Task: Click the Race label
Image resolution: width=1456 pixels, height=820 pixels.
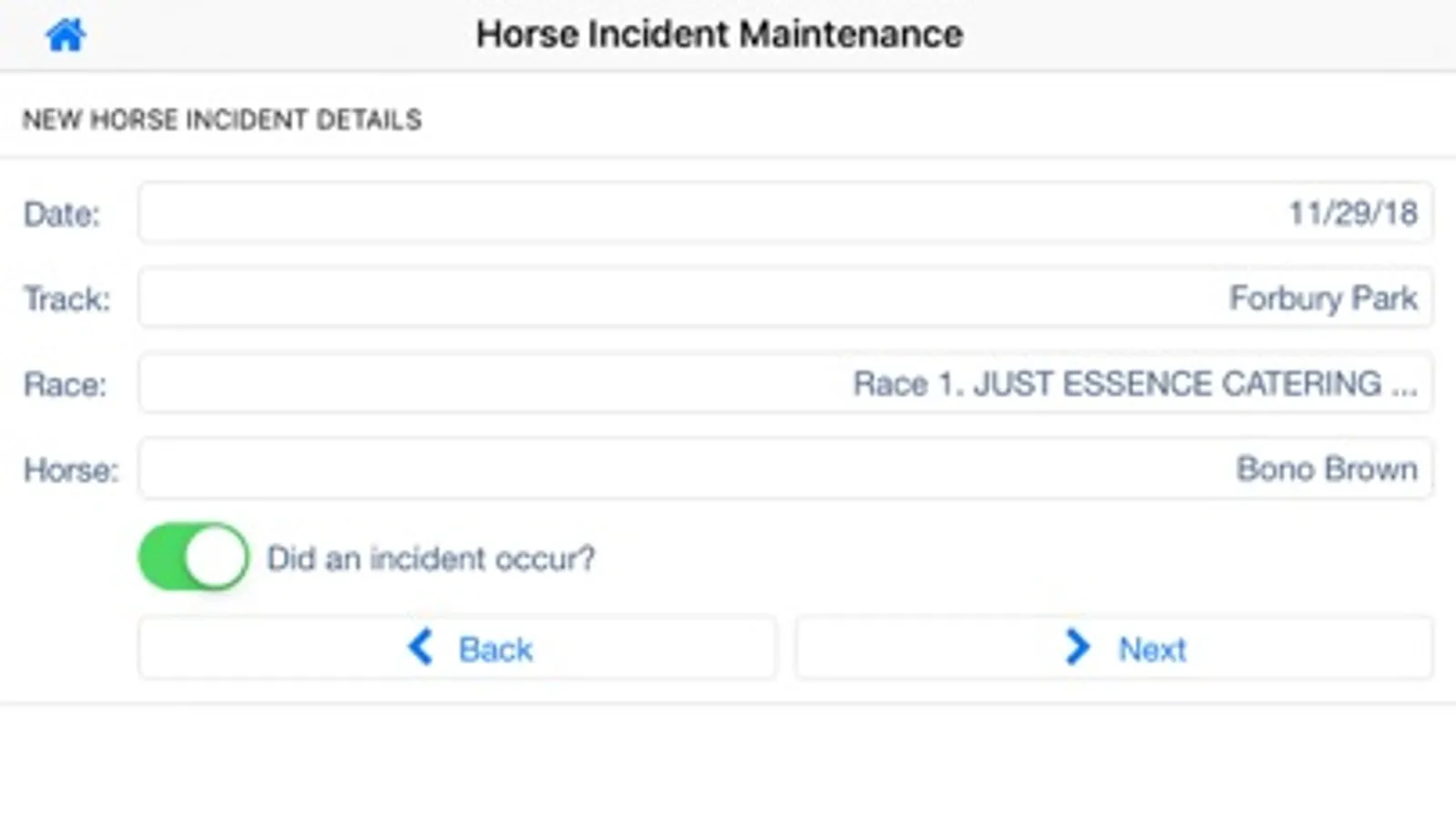Action: point(65,384)
